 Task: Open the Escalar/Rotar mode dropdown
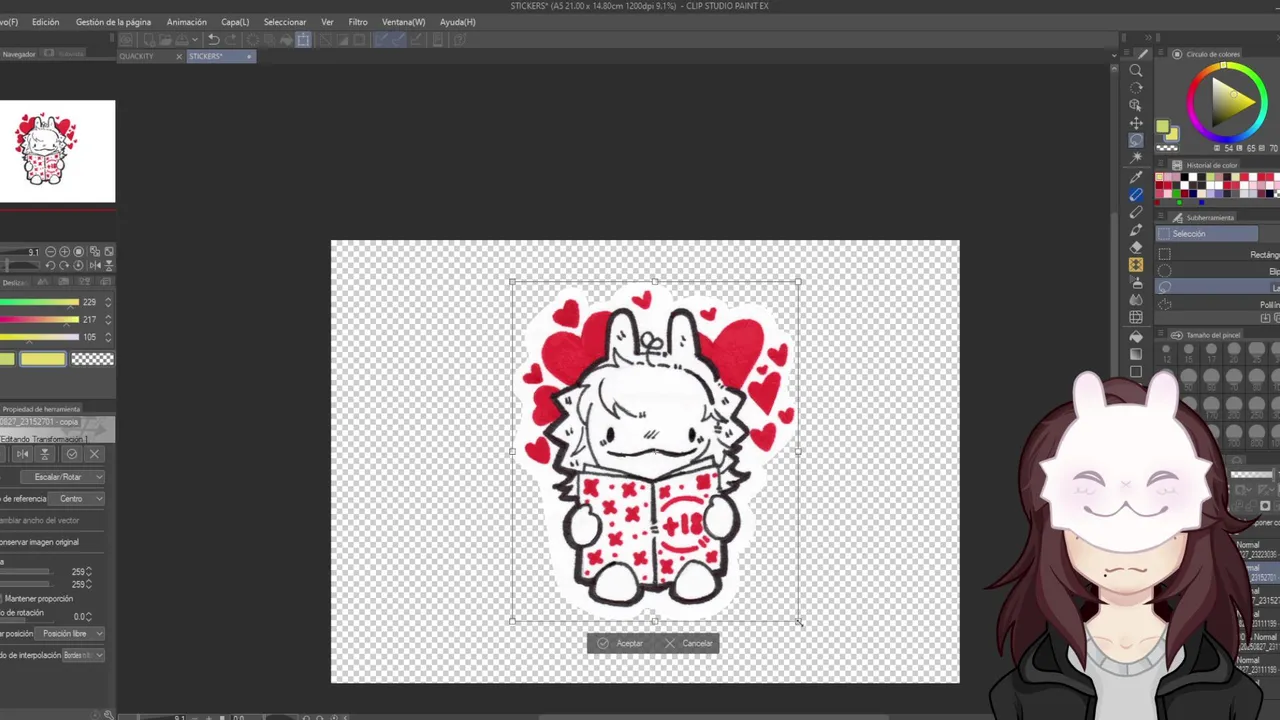tap(64, 477)
